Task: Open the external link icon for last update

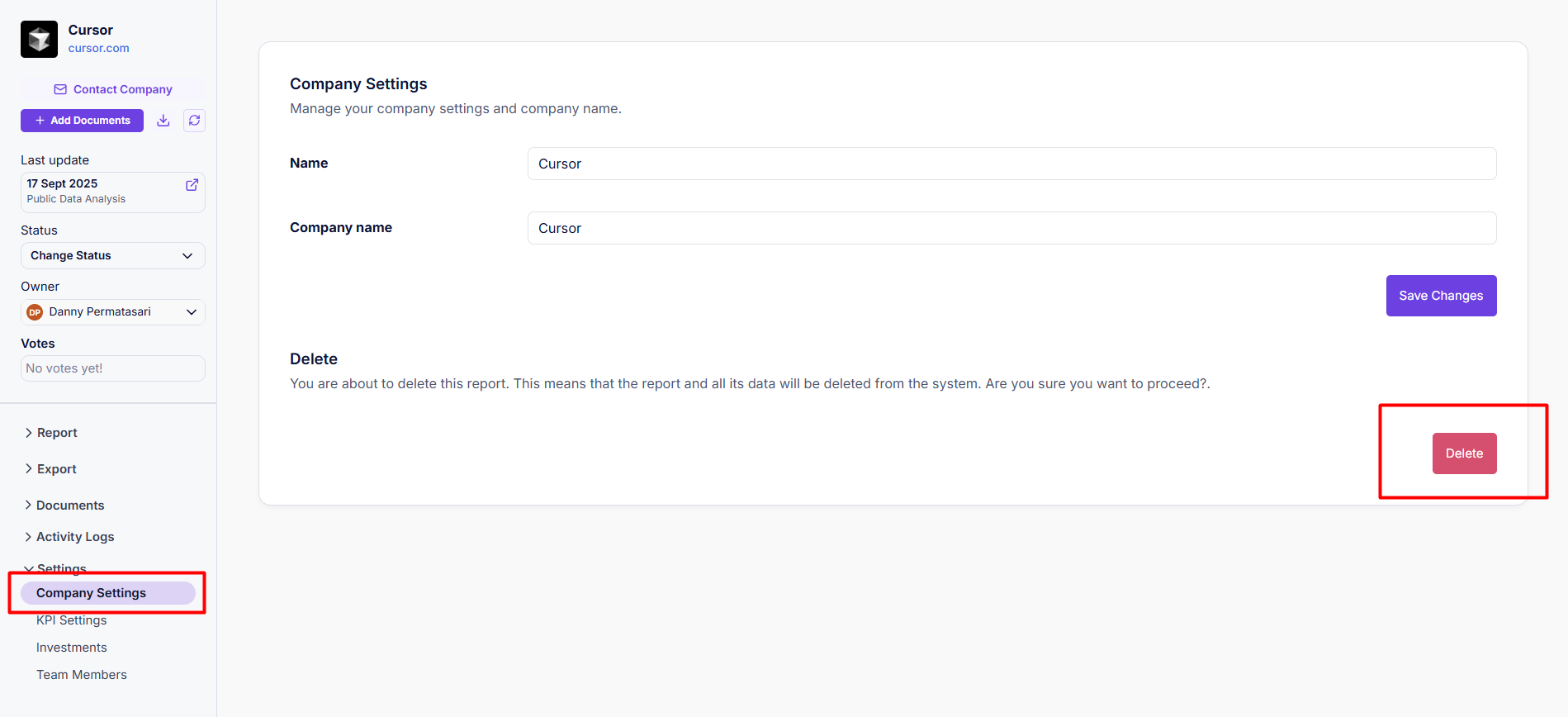Action: click(192, 185)
